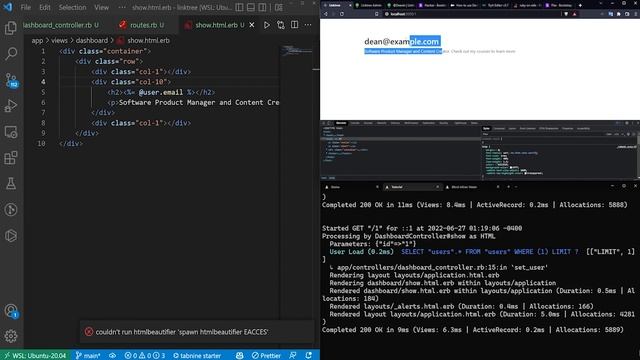Split the editor to the right

[x=294, y=25]
